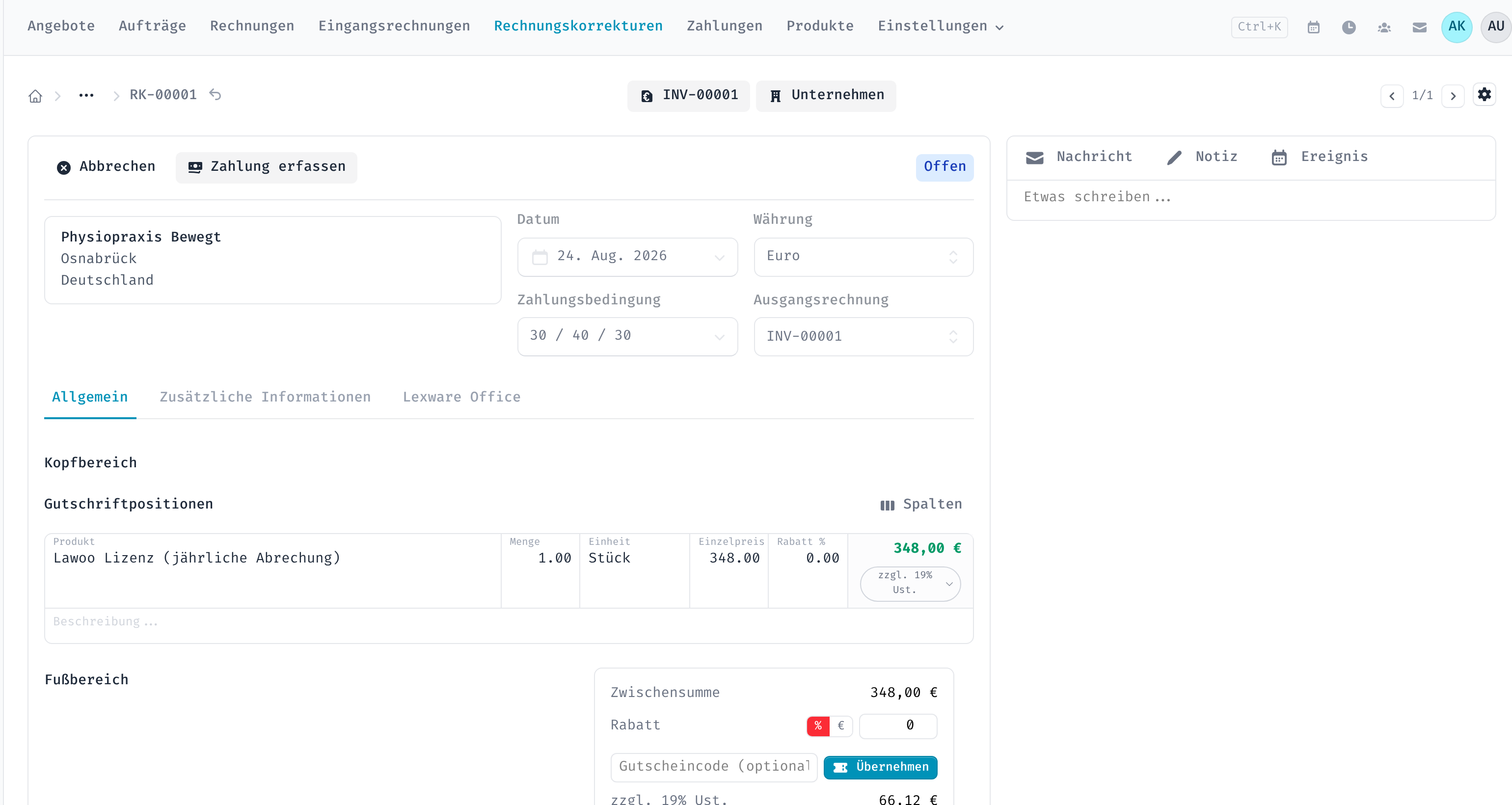Image resolution: width=1512 pixels, height=805 pixels.
Task: Select the Ereignis tab
Action: tap(1320, 157)
